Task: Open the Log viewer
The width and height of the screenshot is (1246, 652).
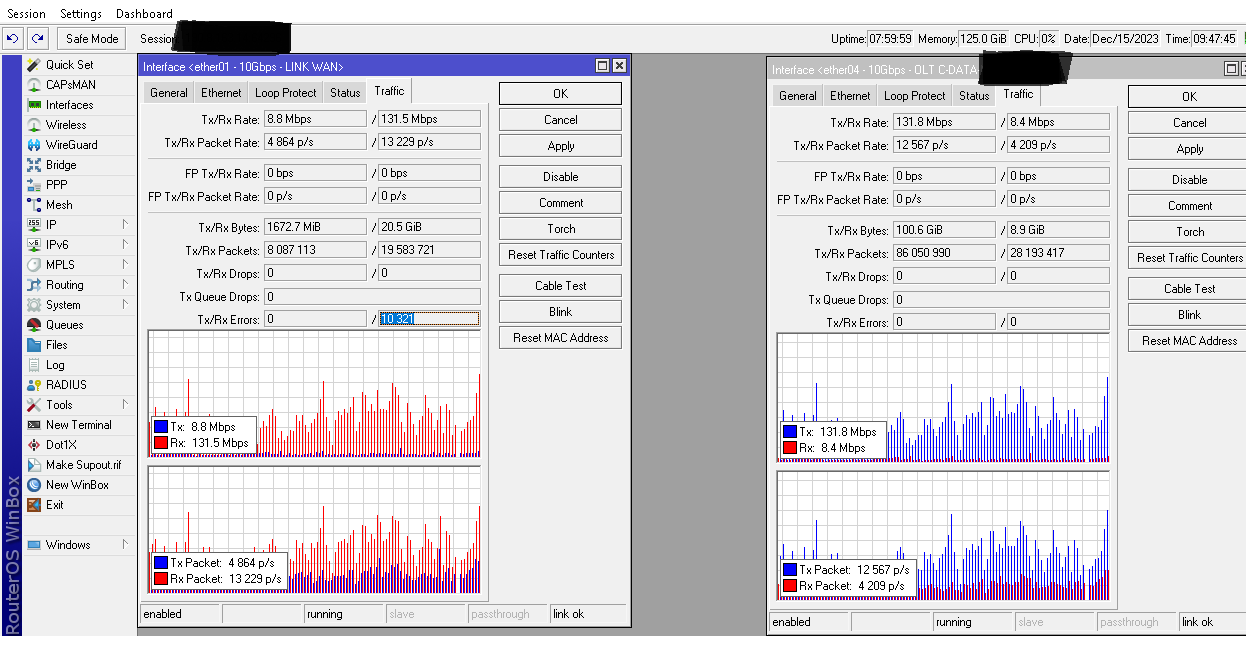Action: pyautogui.click(x=55, y=365)
